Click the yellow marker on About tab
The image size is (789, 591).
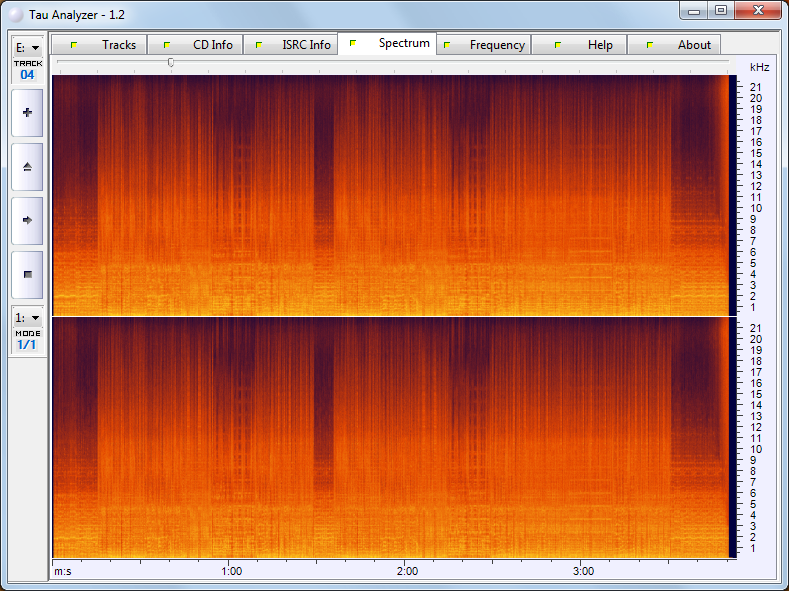click(x=650, y=45)
